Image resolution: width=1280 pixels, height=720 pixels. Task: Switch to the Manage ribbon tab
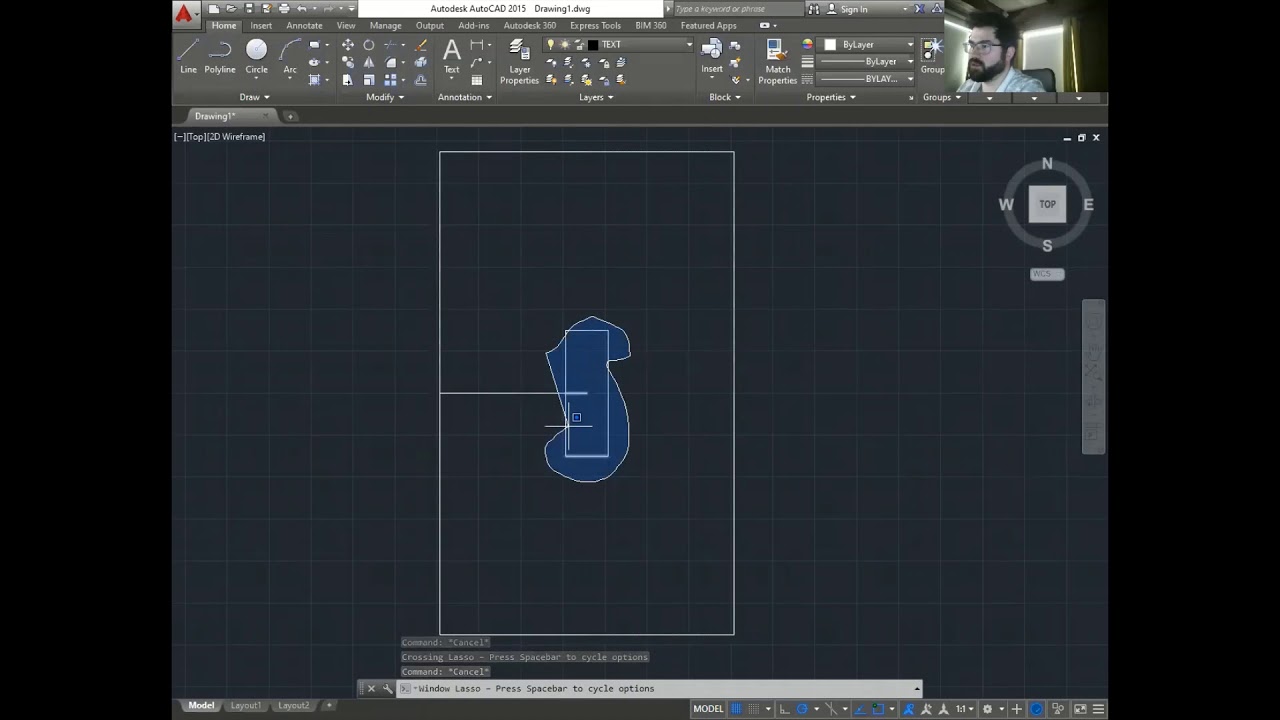385,26
